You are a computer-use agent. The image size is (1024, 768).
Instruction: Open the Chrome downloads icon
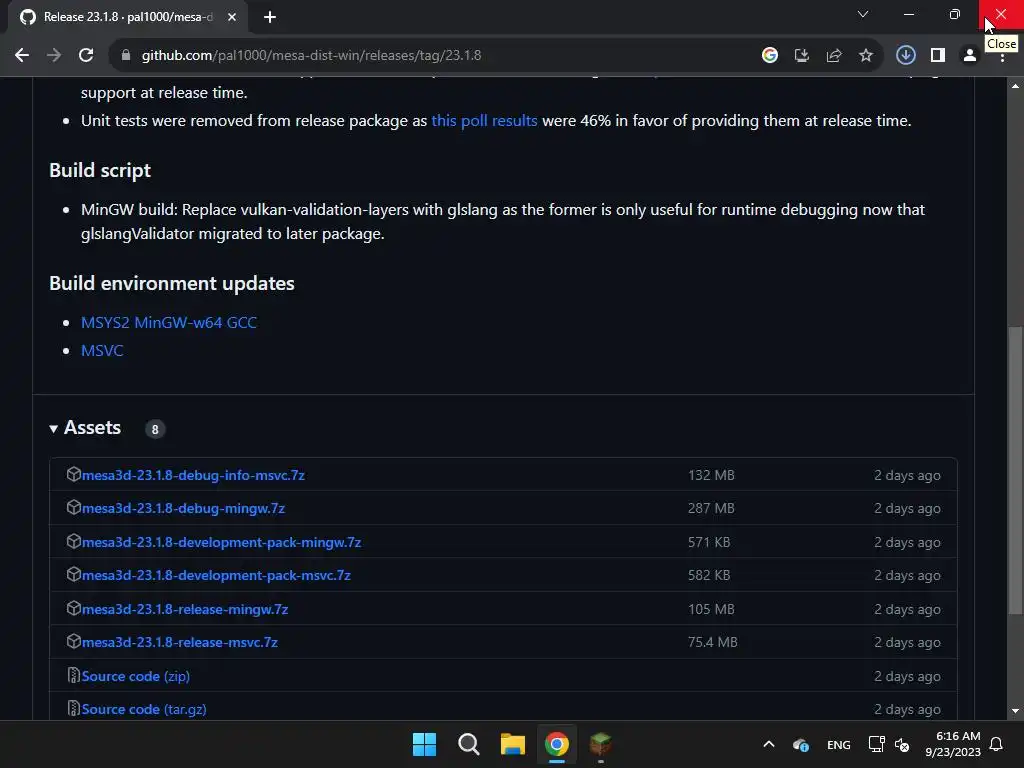pos(905,56)
